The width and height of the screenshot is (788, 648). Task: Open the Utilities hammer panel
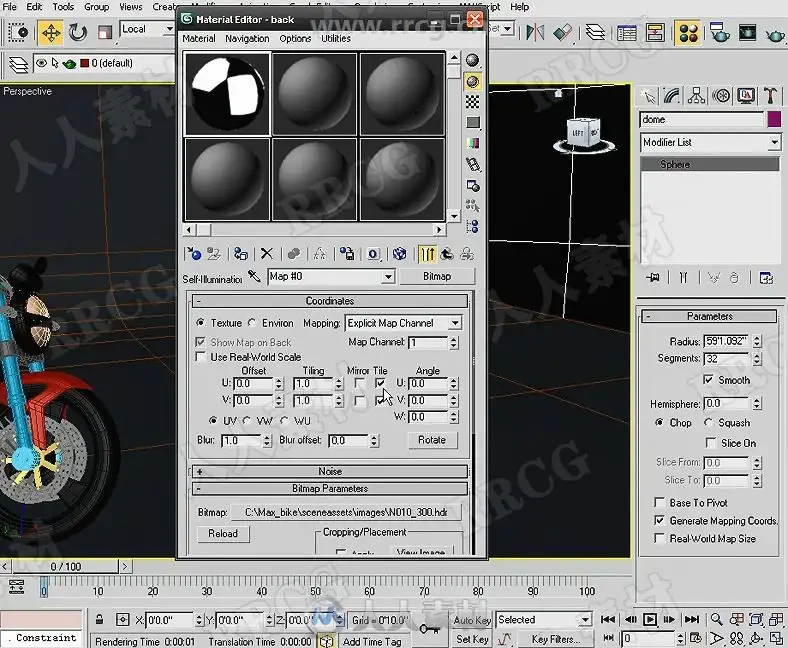coord(770,96)
